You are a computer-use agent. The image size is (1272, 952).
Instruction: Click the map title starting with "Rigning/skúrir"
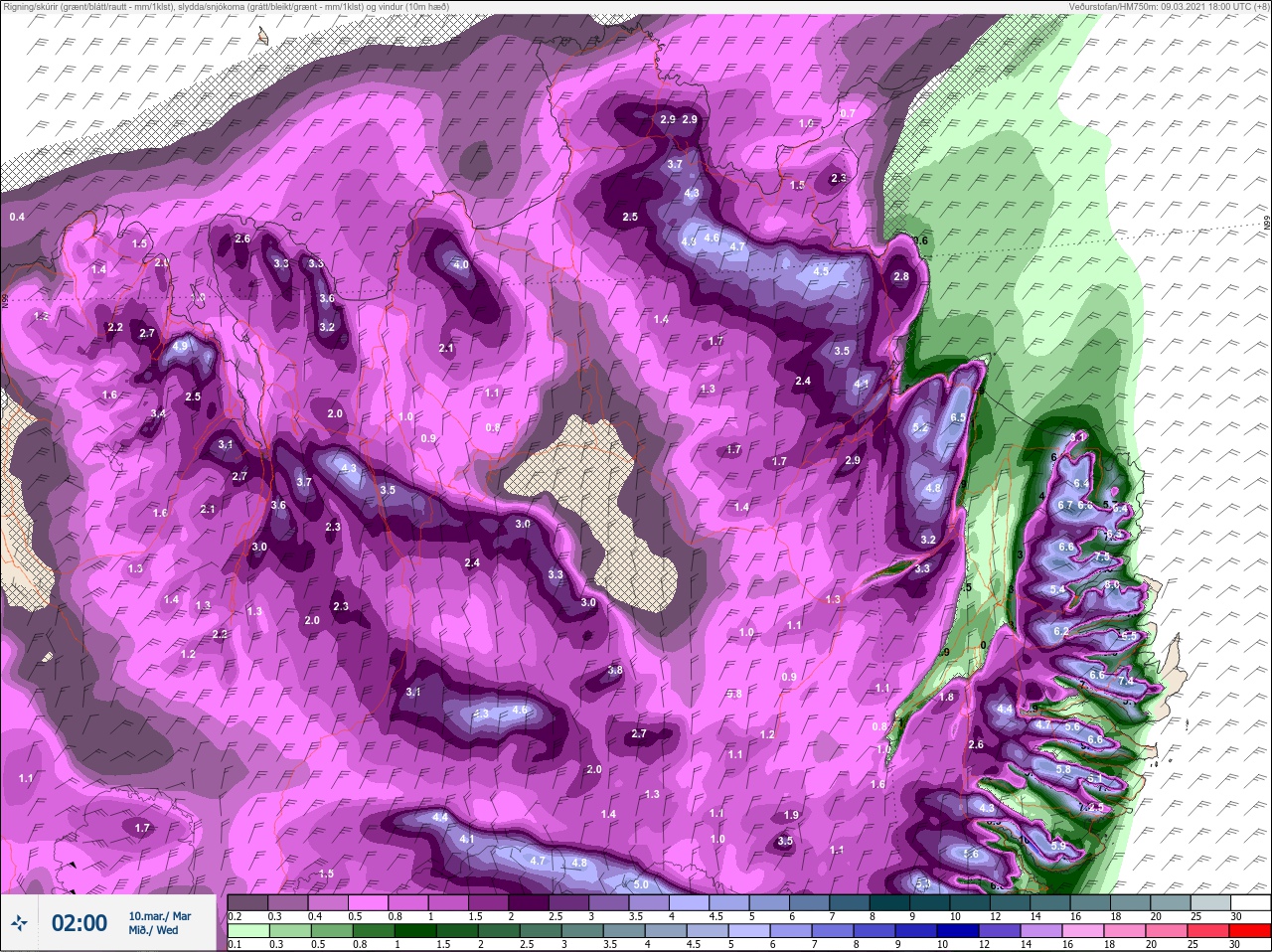coord(227,6)
